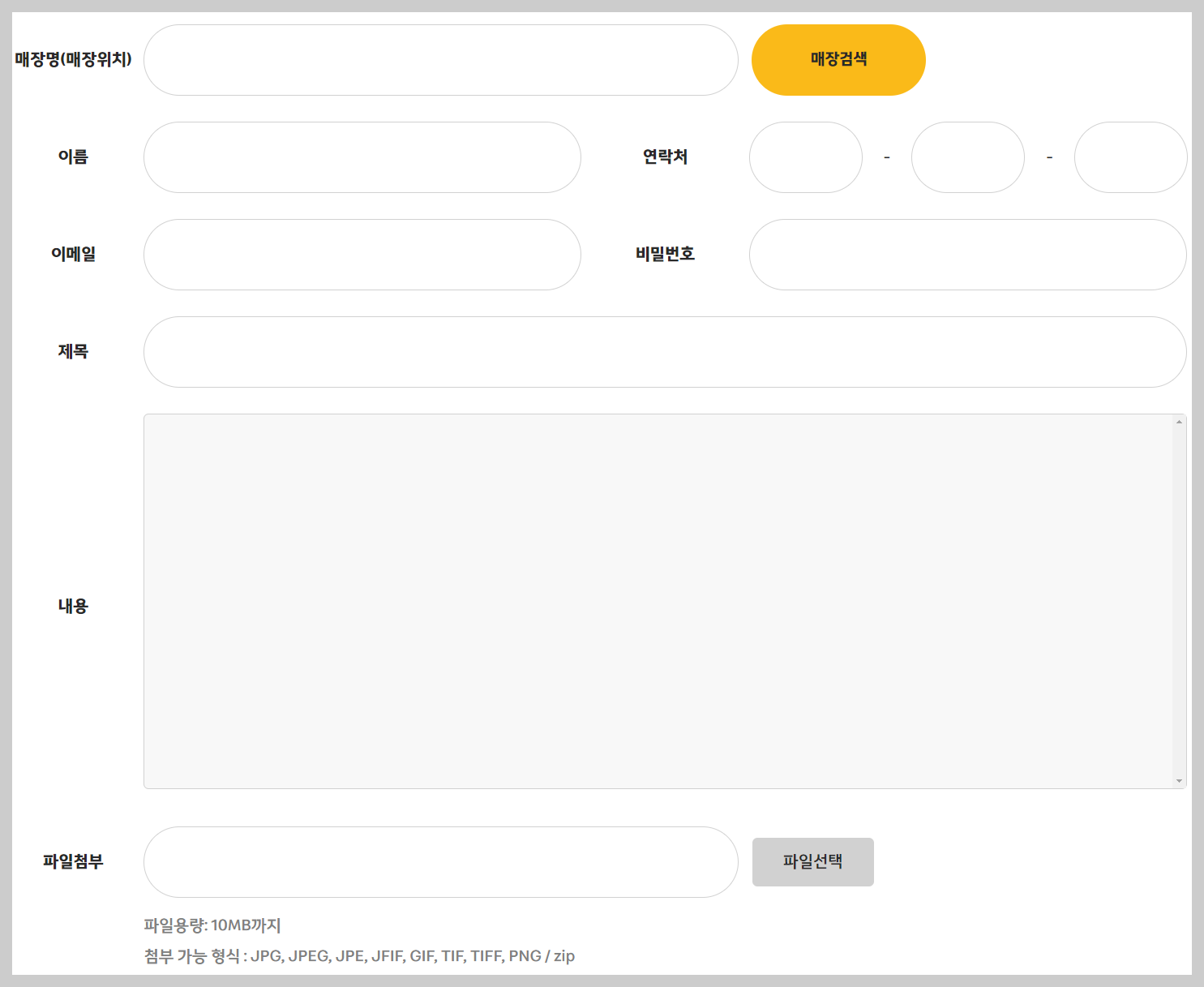1204x987 pixels.
Task: Focus the 매장명(매장위치) input field
Action: (441, 60)
